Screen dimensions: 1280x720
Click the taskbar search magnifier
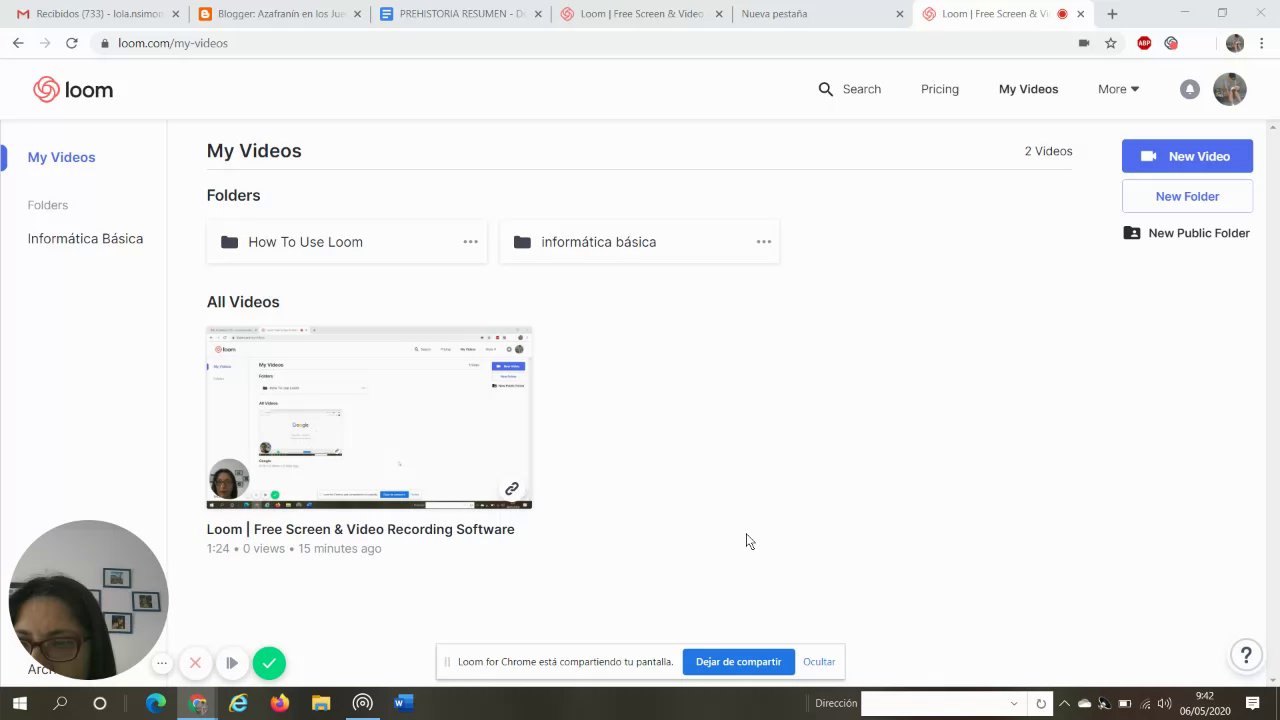tap(60, 703)
